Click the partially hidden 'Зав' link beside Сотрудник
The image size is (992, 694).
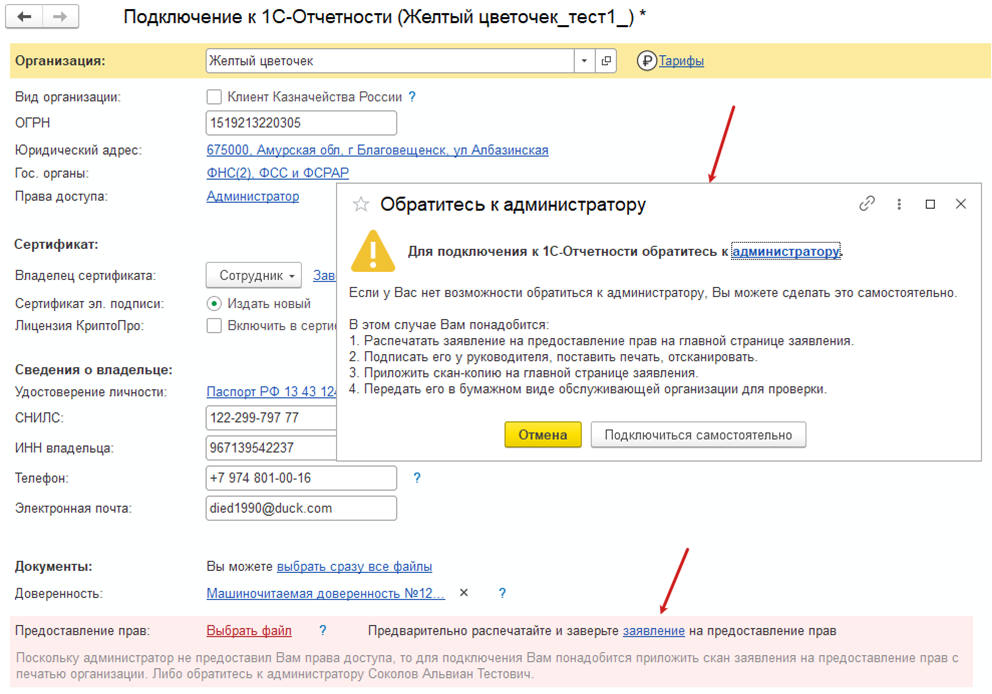pos(324,275)
